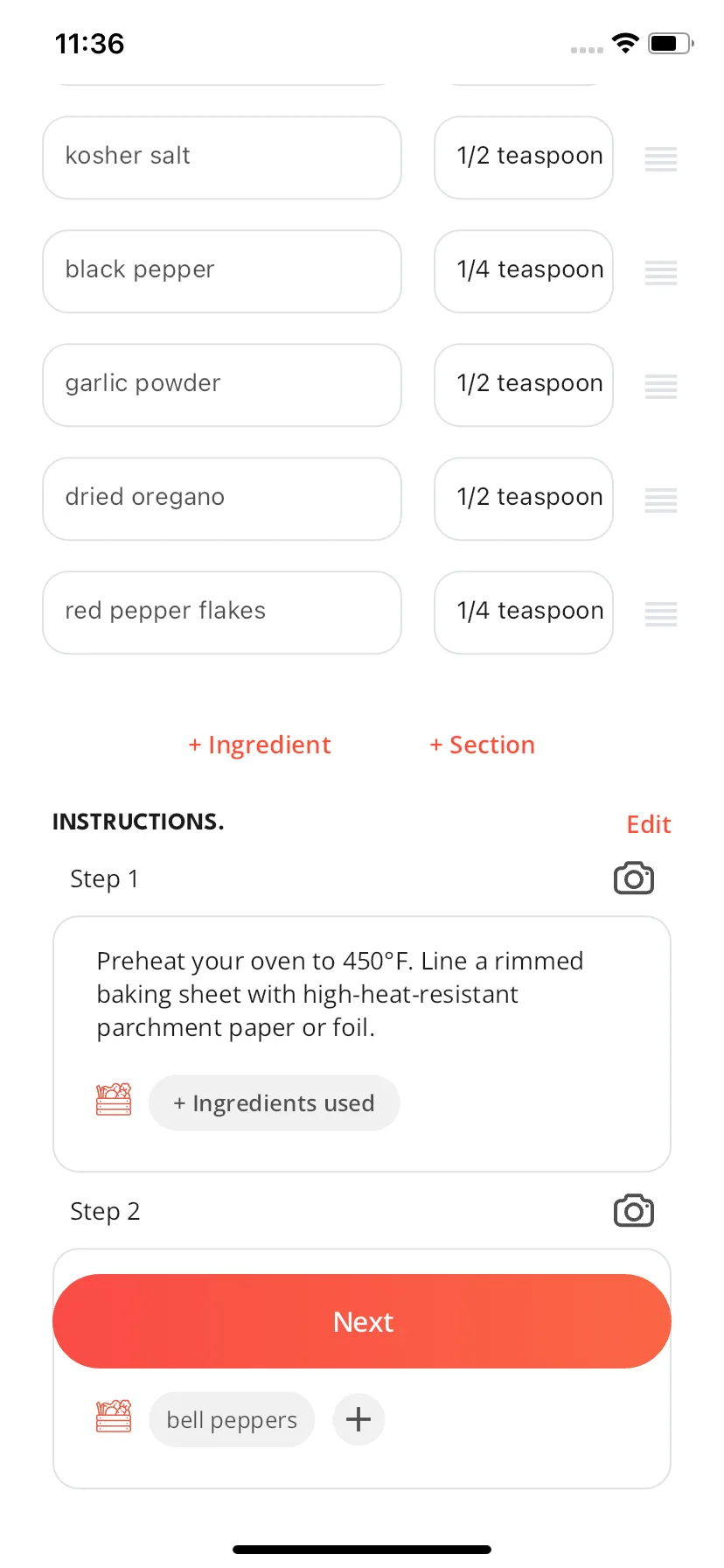The width and height of the screenshot is (724, 1568).
Task: Tap the dried oregano drag handle
Action: coord(661,500)
